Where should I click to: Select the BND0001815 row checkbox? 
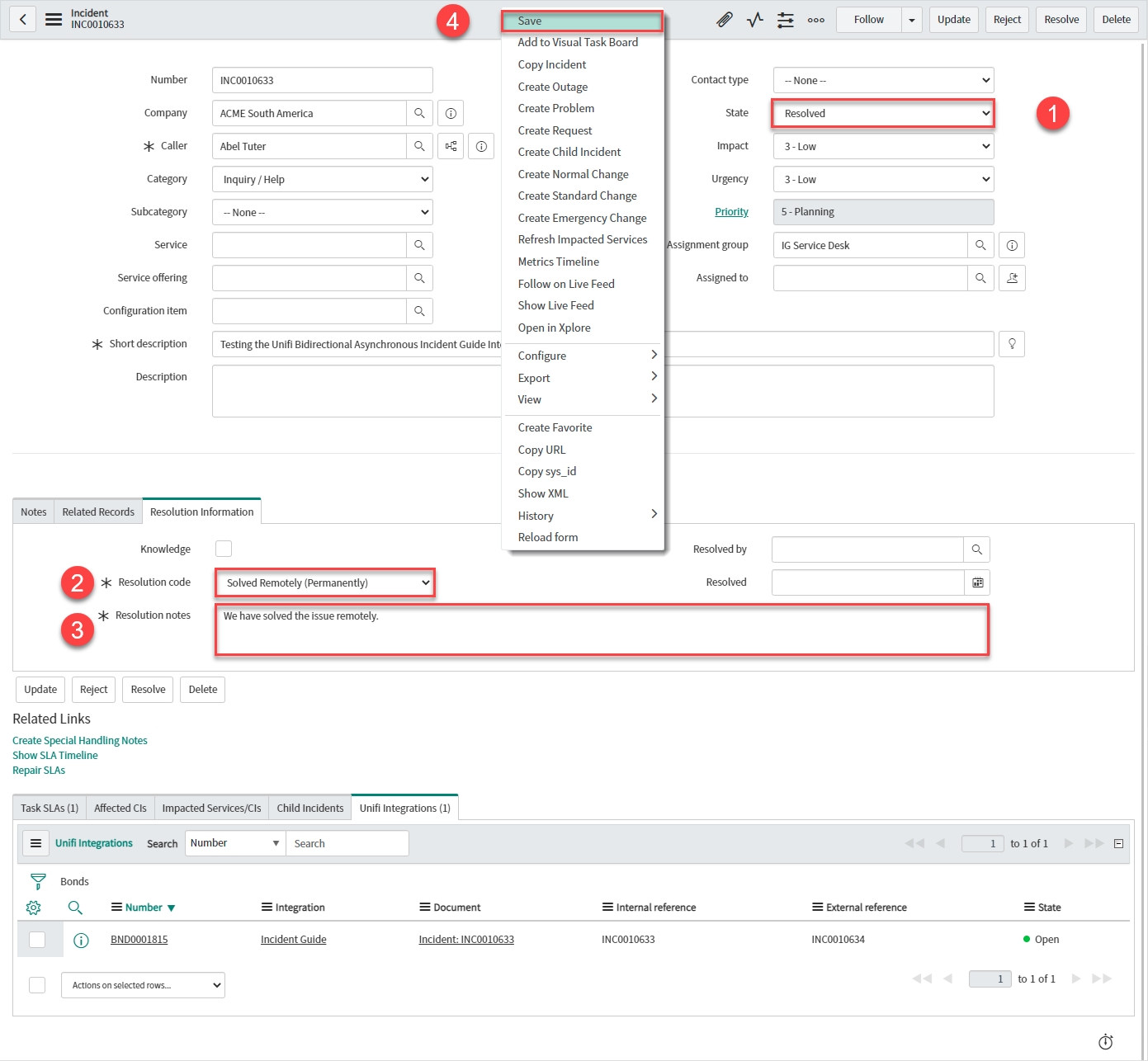pos(37,940)
